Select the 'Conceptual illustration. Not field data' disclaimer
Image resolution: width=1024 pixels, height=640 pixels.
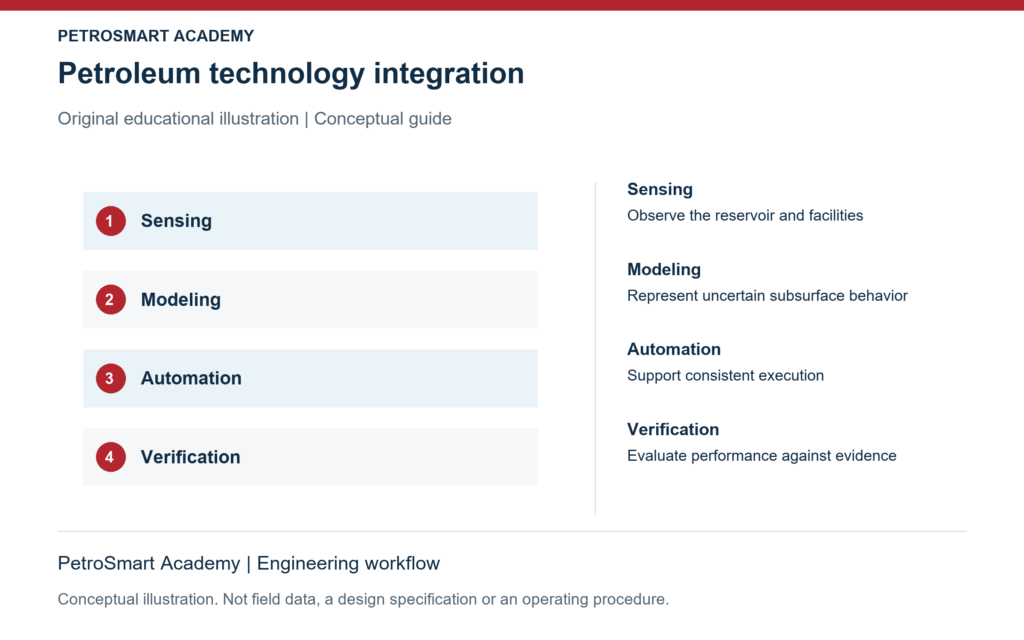(x=363, y=600)
